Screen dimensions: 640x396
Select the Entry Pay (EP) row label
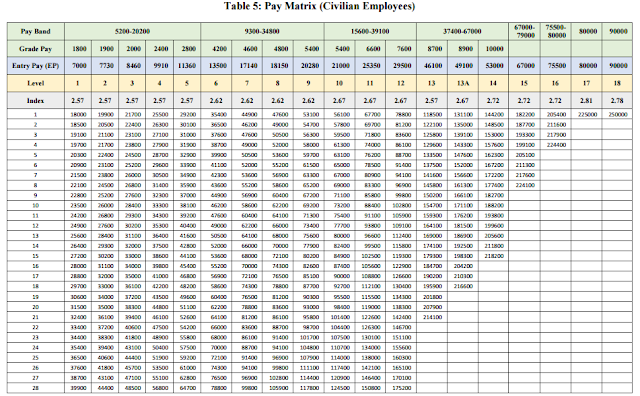pos(36,66)
